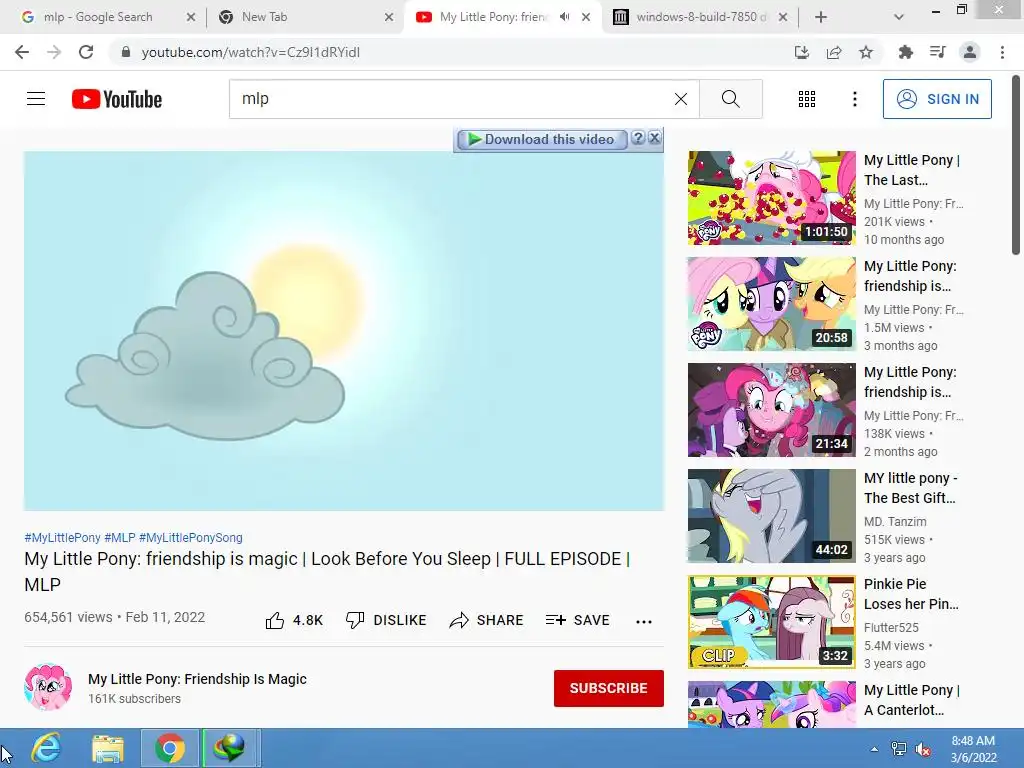1024x768 pixels.
Task: Click the Flutter525 channel name
Action: pos(891,628)
